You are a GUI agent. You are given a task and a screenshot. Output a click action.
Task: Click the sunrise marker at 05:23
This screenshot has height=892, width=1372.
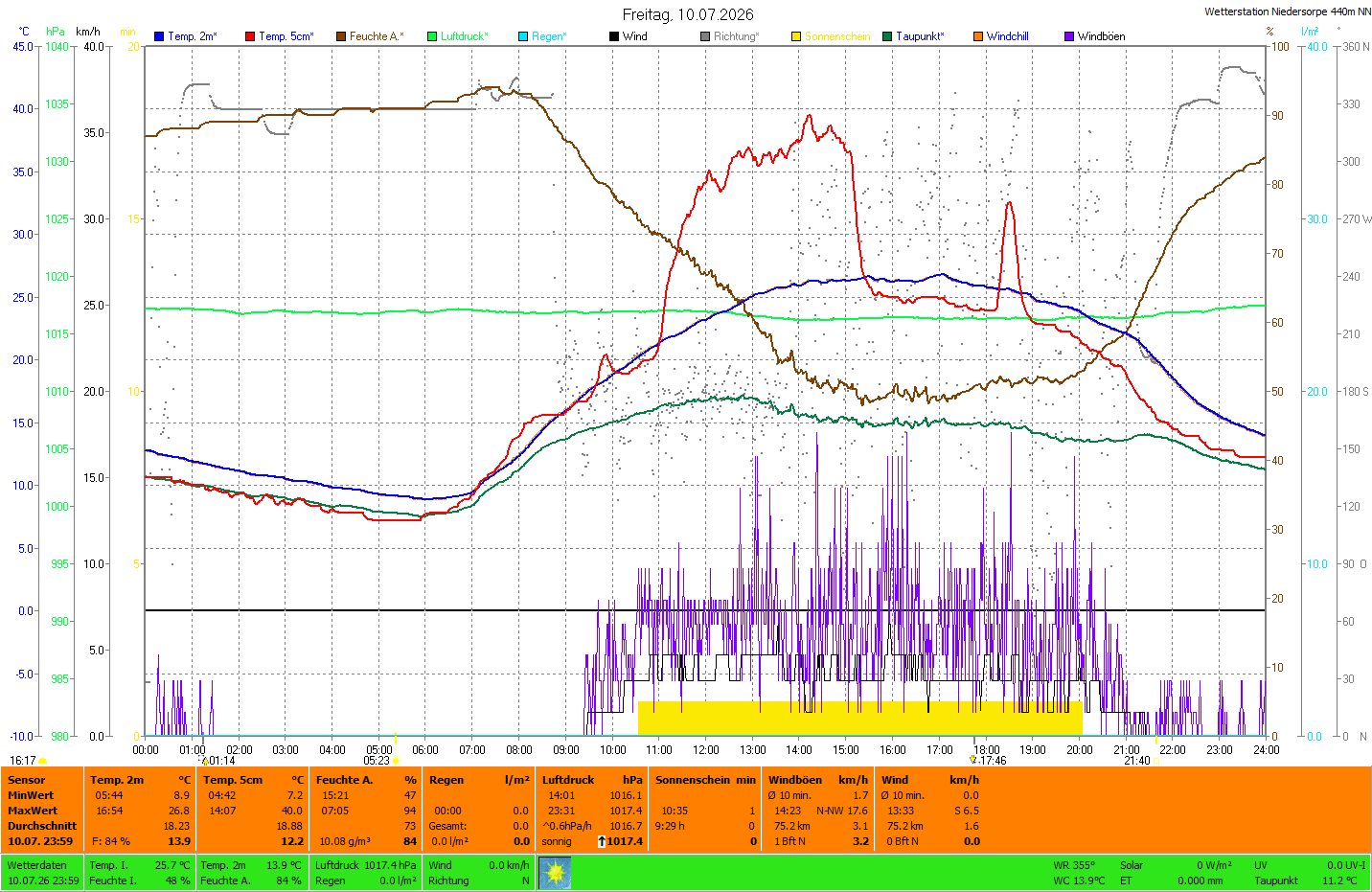point(396,761)
